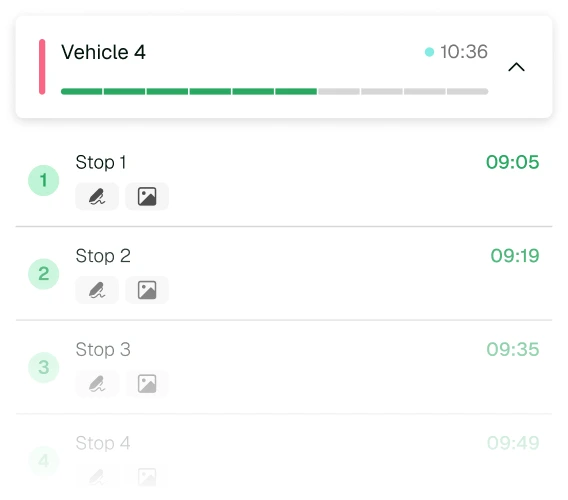Click the Stop 1 label
Viewport: 568px width, 500px height.
coord(101,162)
